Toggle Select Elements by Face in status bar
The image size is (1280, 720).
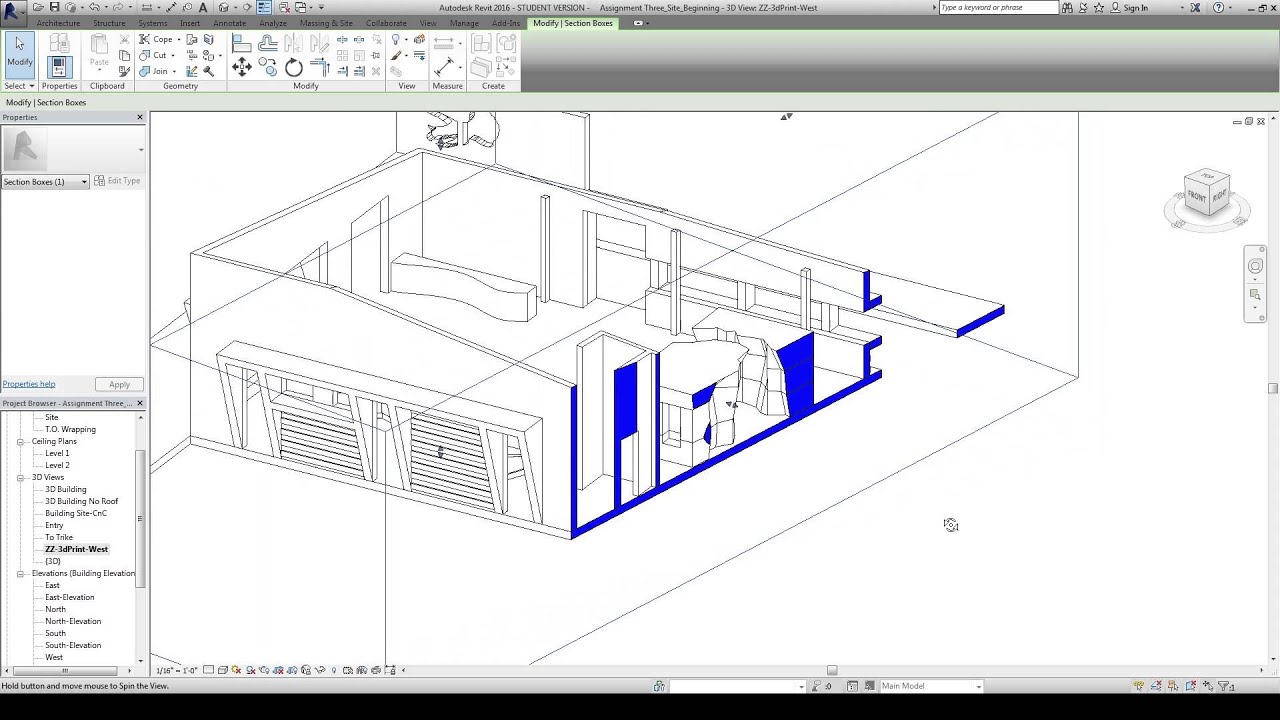coord(1189,686)
